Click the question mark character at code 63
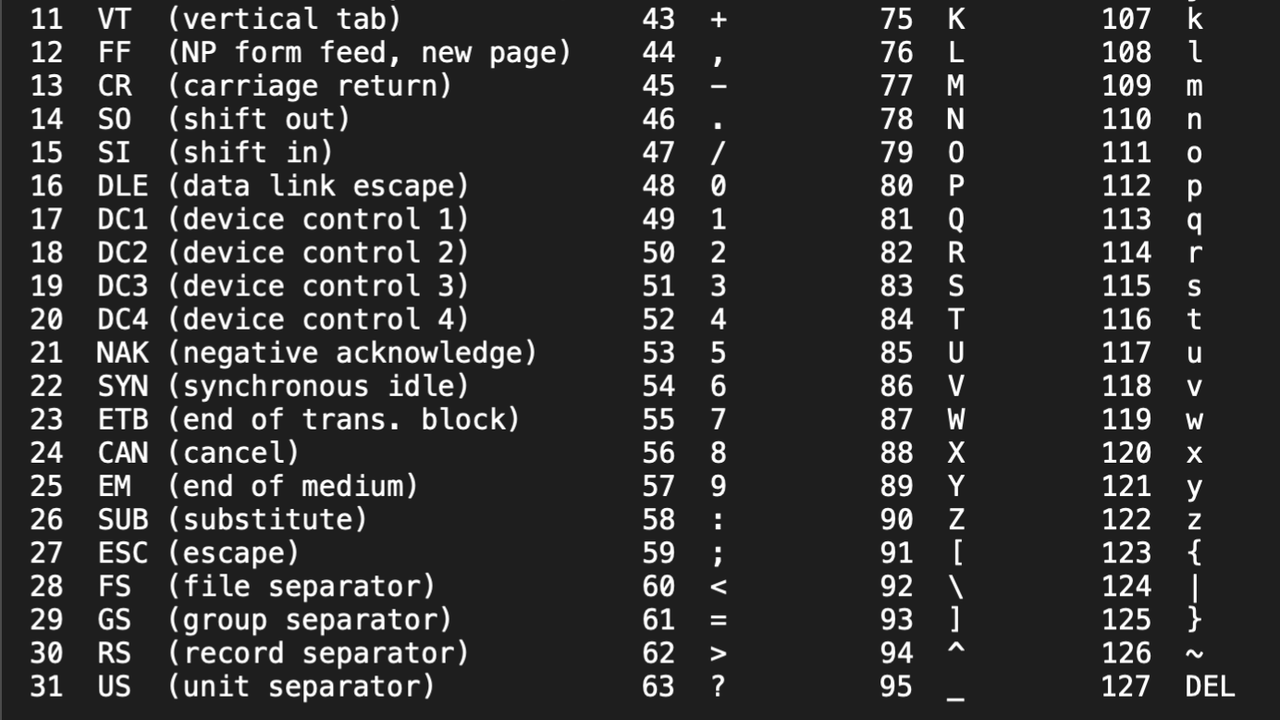Image resolution: width=1280 pixels, height=720 pixels. [718, 687]
